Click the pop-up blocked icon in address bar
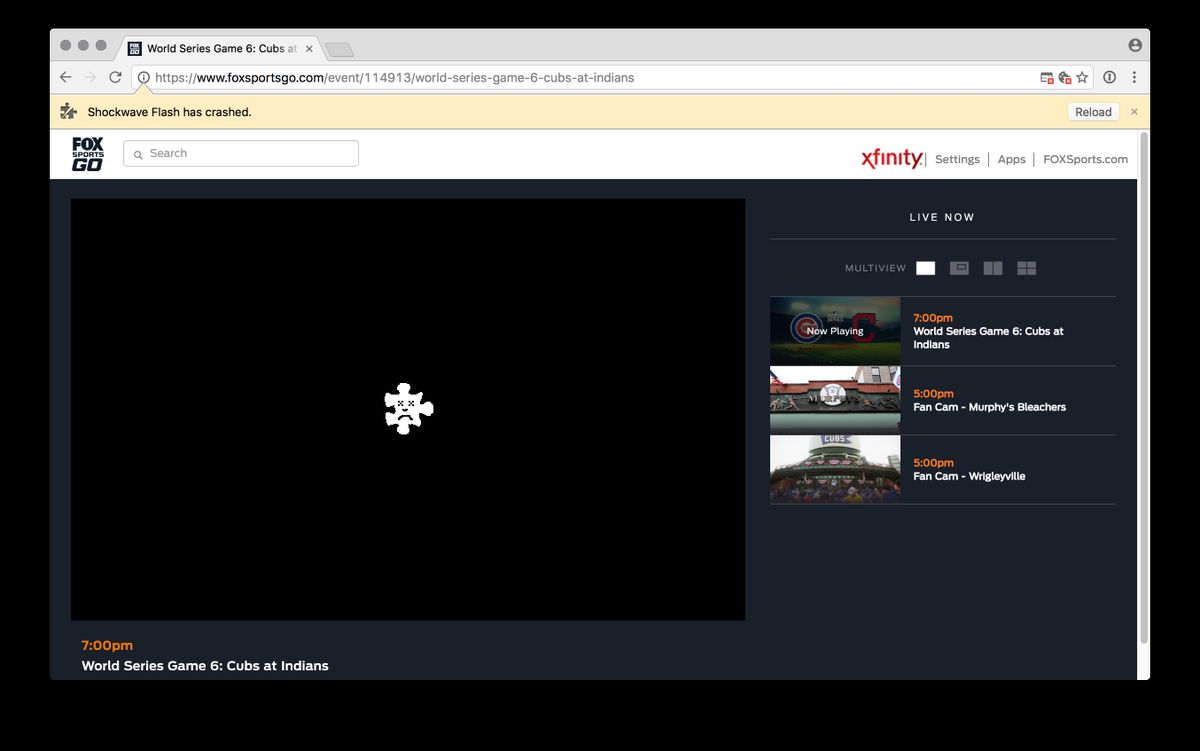 (1046, 78)
